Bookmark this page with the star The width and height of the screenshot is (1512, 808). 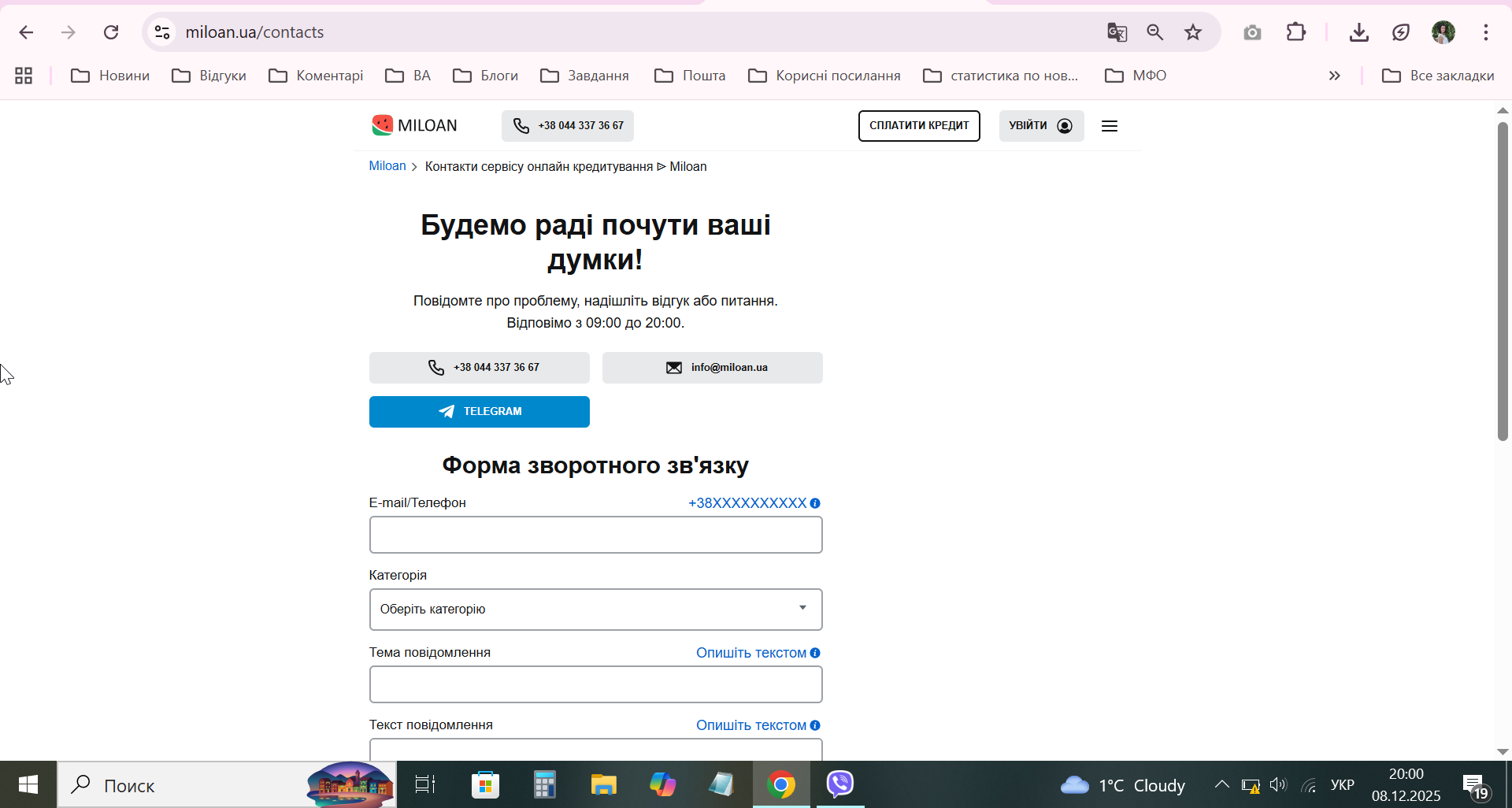1194,32
